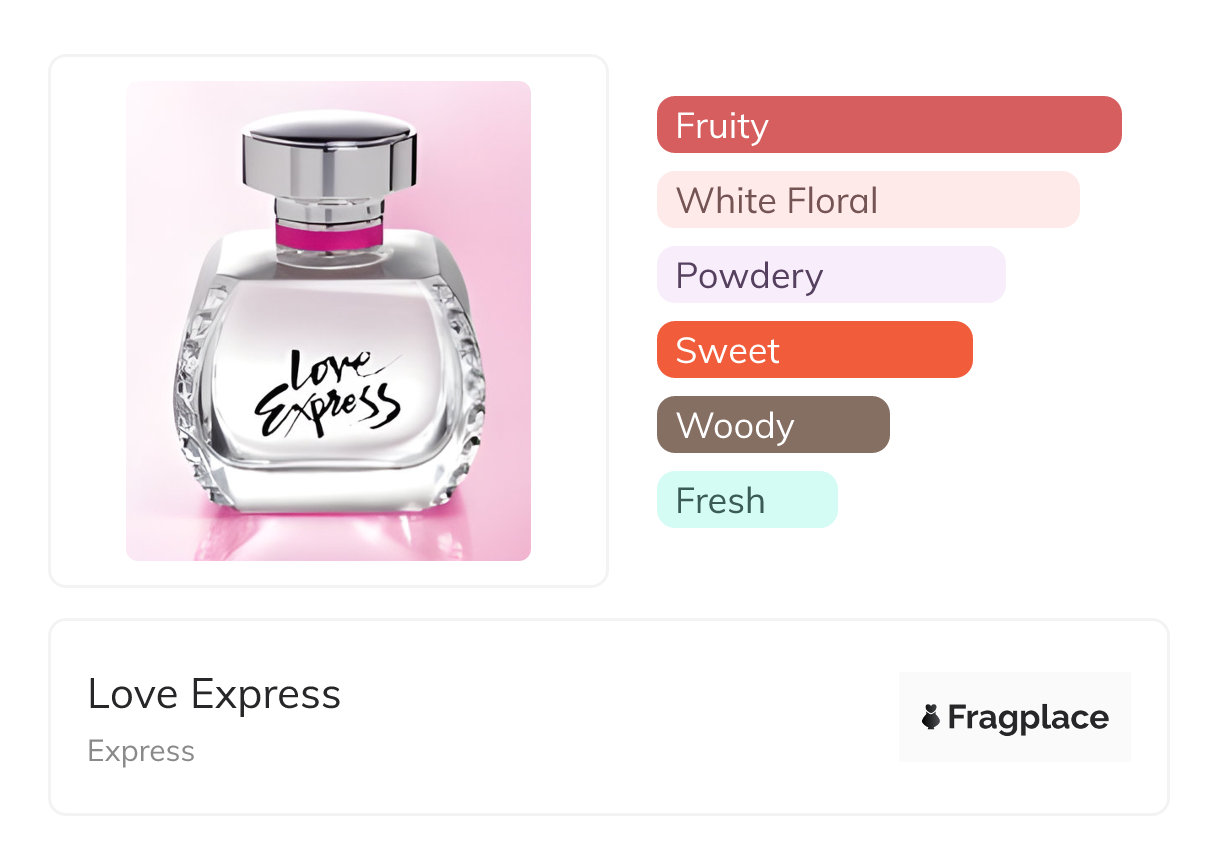Click the pink background above the bottle cap
This screenshot has width=1218, height=864.
[328, 94]
